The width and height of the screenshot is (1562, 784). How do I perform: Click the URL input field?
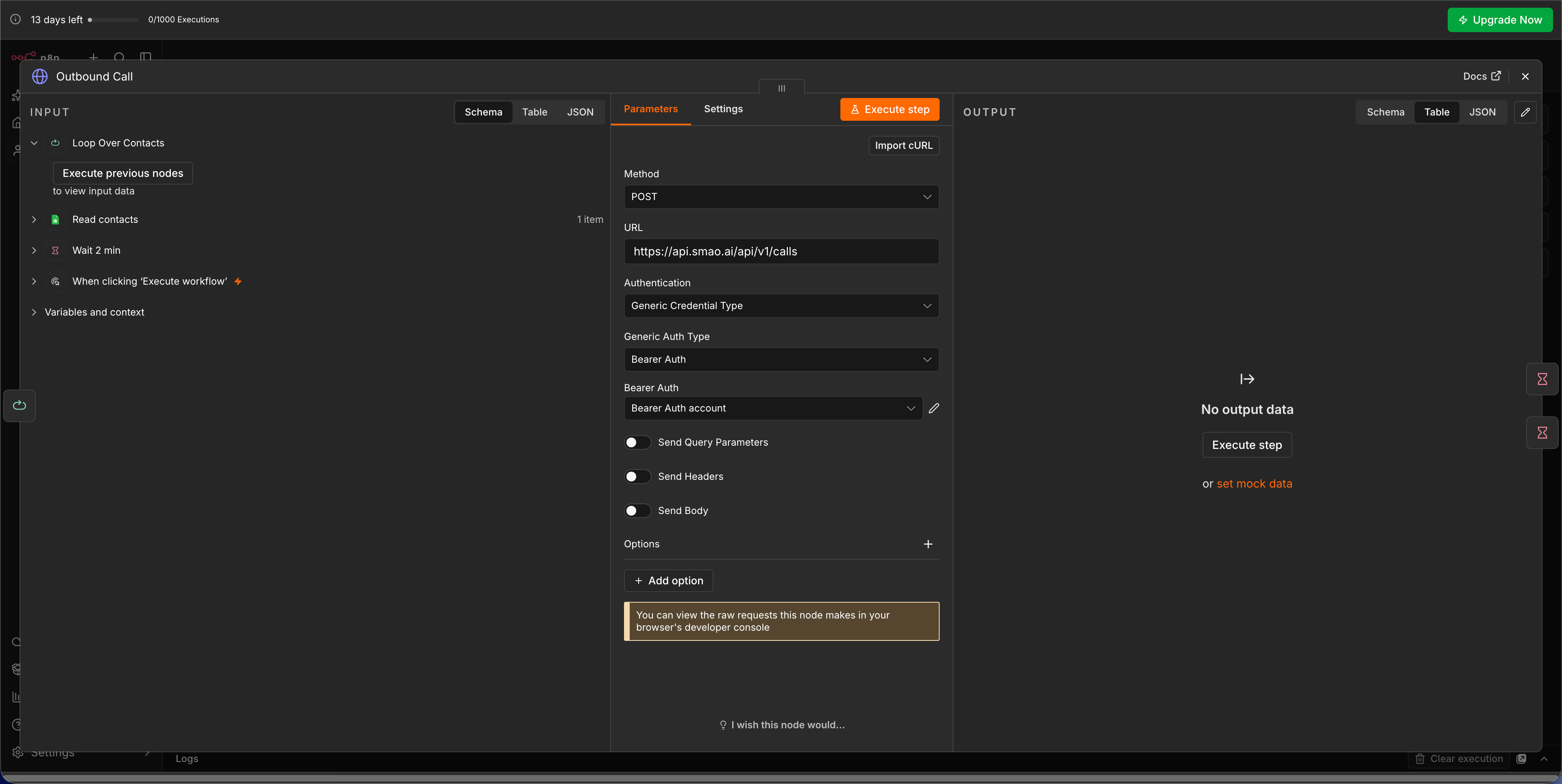(x=781, y=251)
